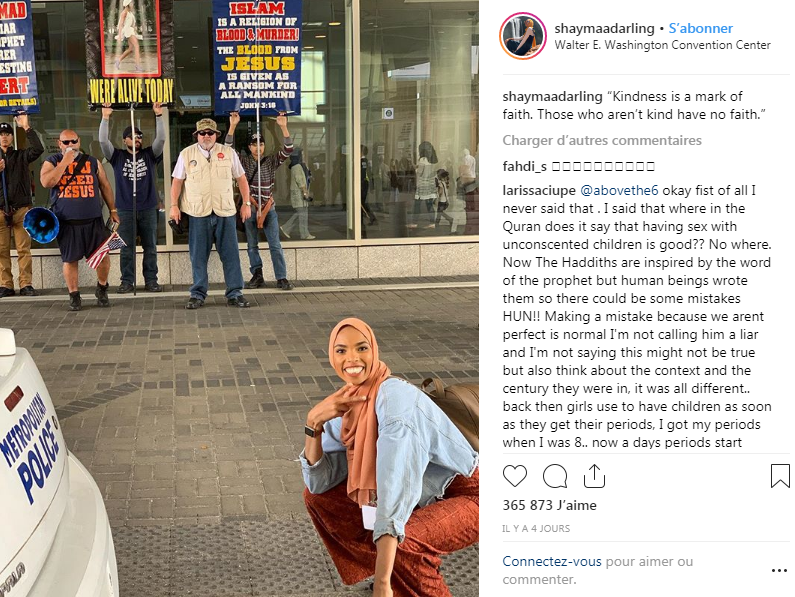Click Connectez-vous login link
Viewport: 795px width, 597px height.
pyautogui.click(x=552, y=561)
